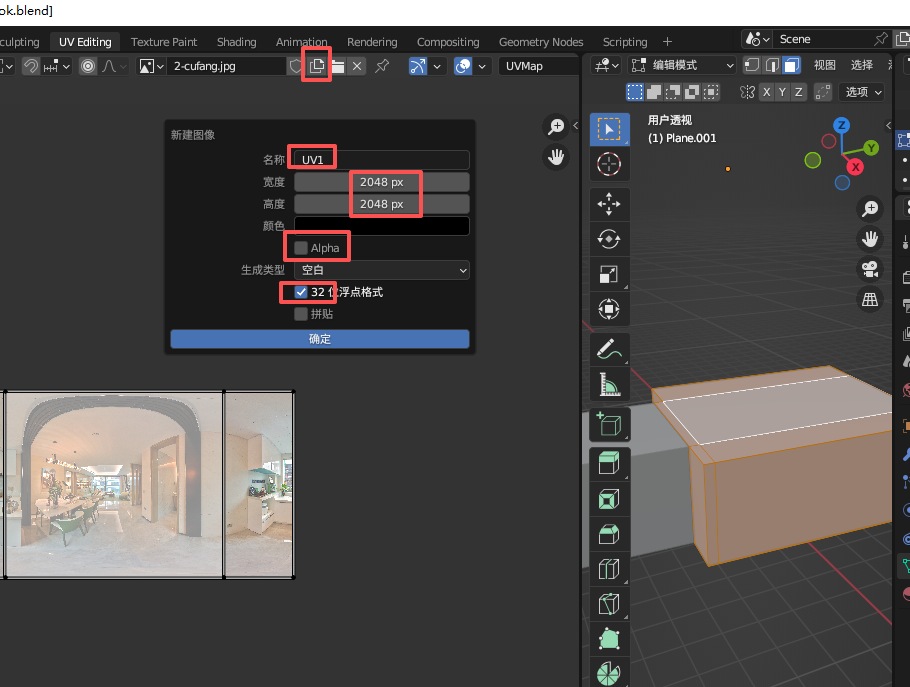
Task: Choose the Loop Cut tool
Action: [x=608, y=569]
